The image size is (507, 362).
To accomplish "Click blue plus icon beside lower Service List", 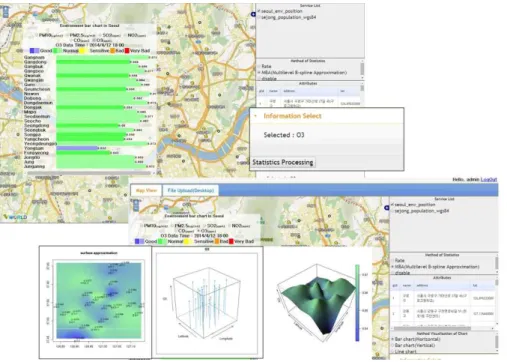I will (x=387, y=207).
